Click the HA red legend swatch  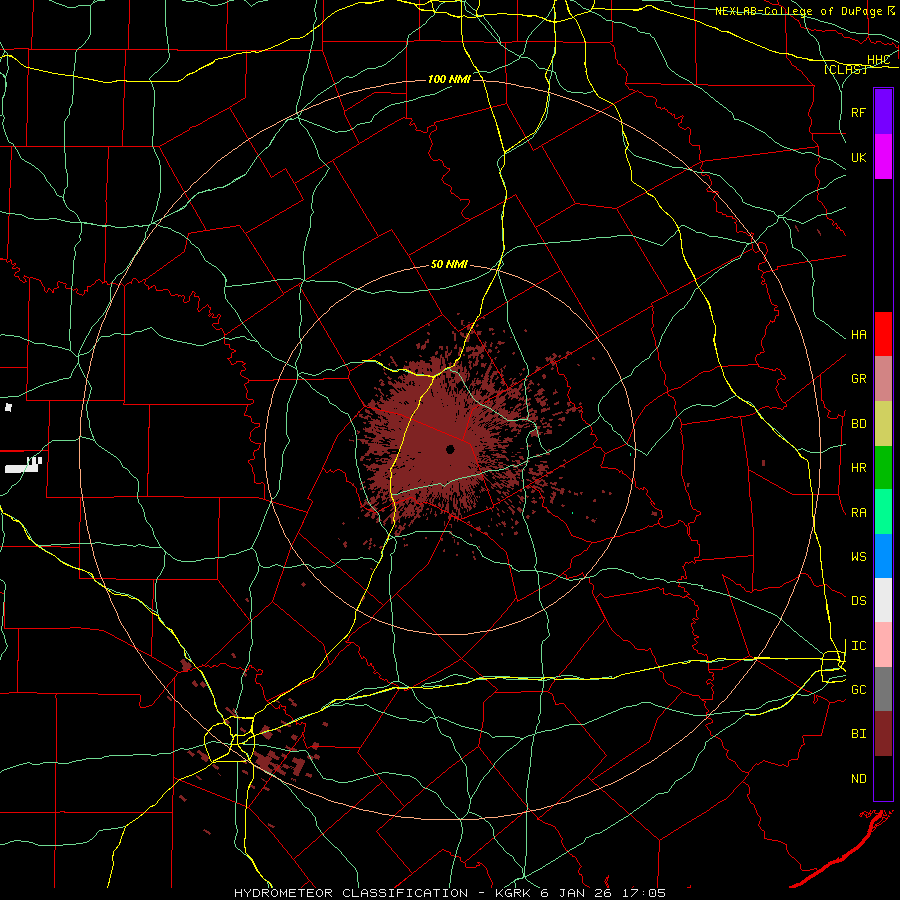pos(883,334)
